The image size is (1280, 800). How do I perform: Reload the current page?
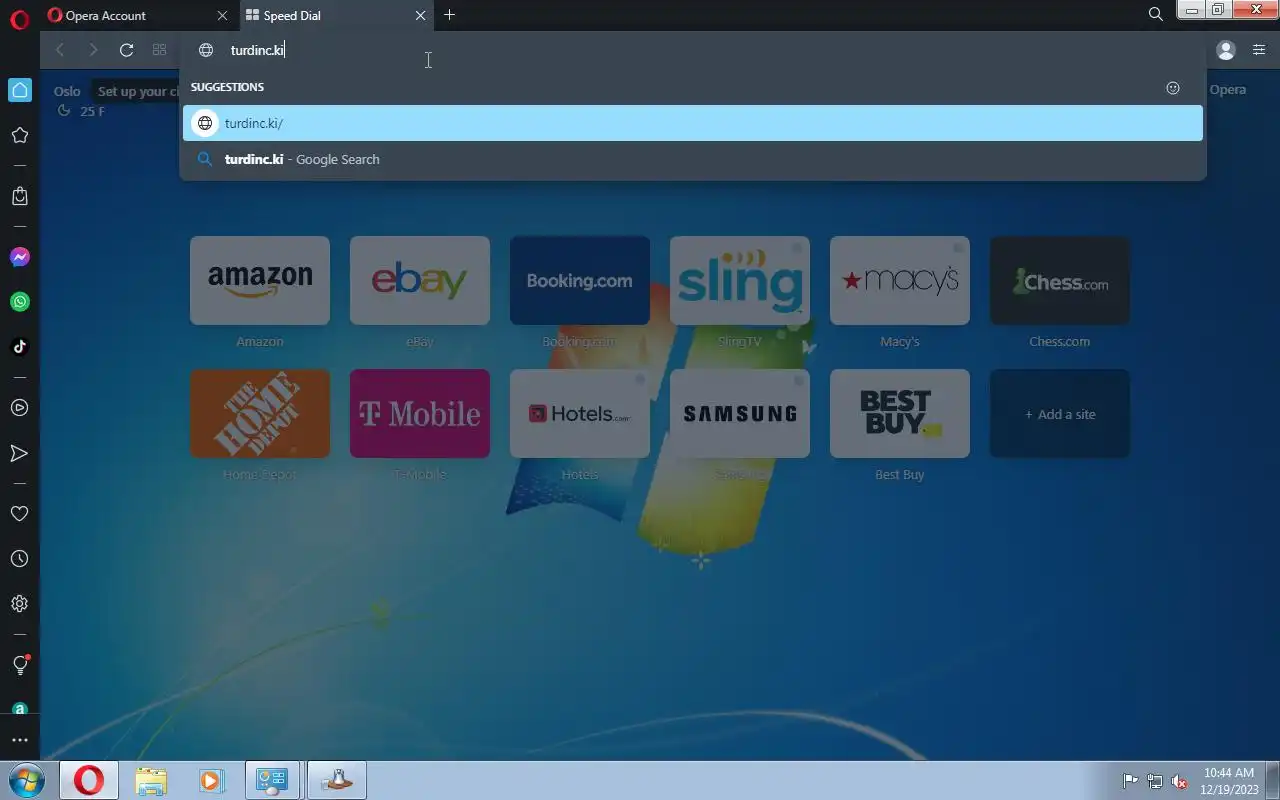(126, 50)
